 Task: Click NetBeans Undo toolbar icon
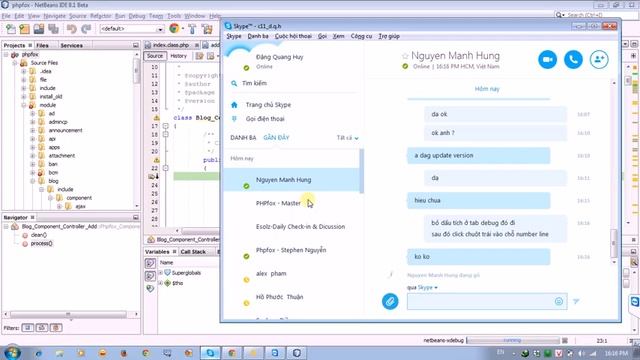(72, 29)
